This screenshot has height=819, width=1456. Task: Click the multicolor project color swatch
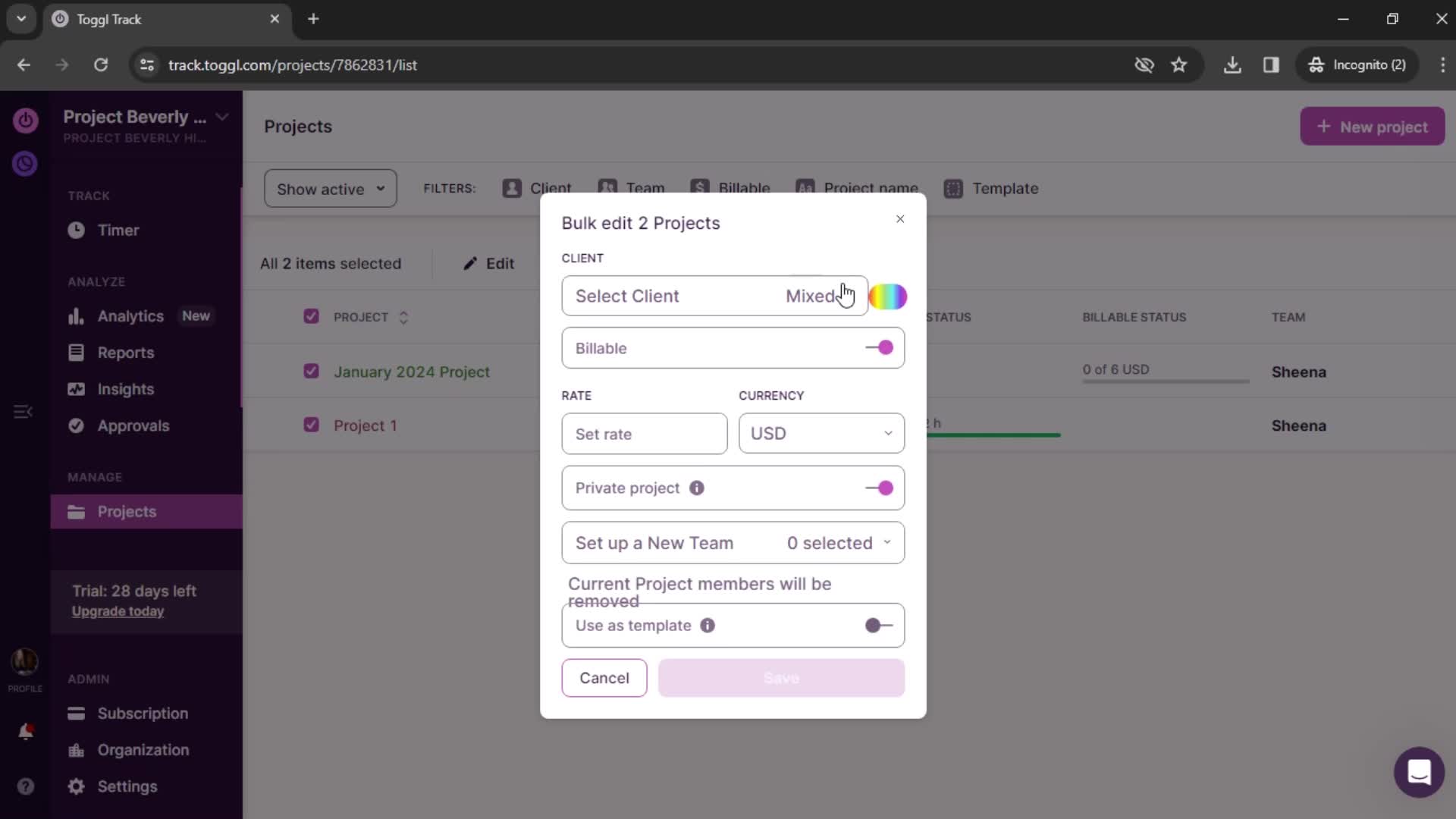889,296
